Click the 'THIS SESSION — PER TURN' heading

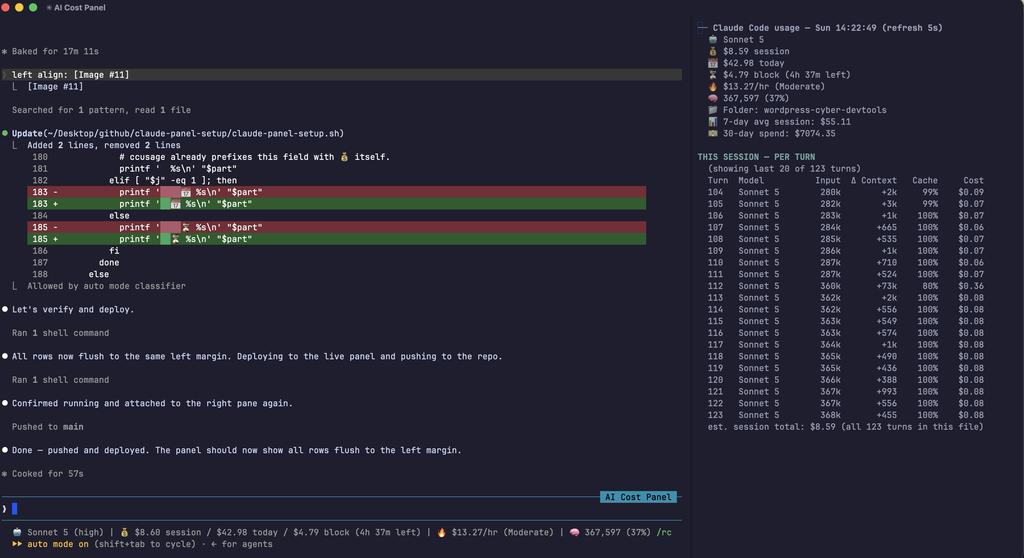[x=756, y=157]
